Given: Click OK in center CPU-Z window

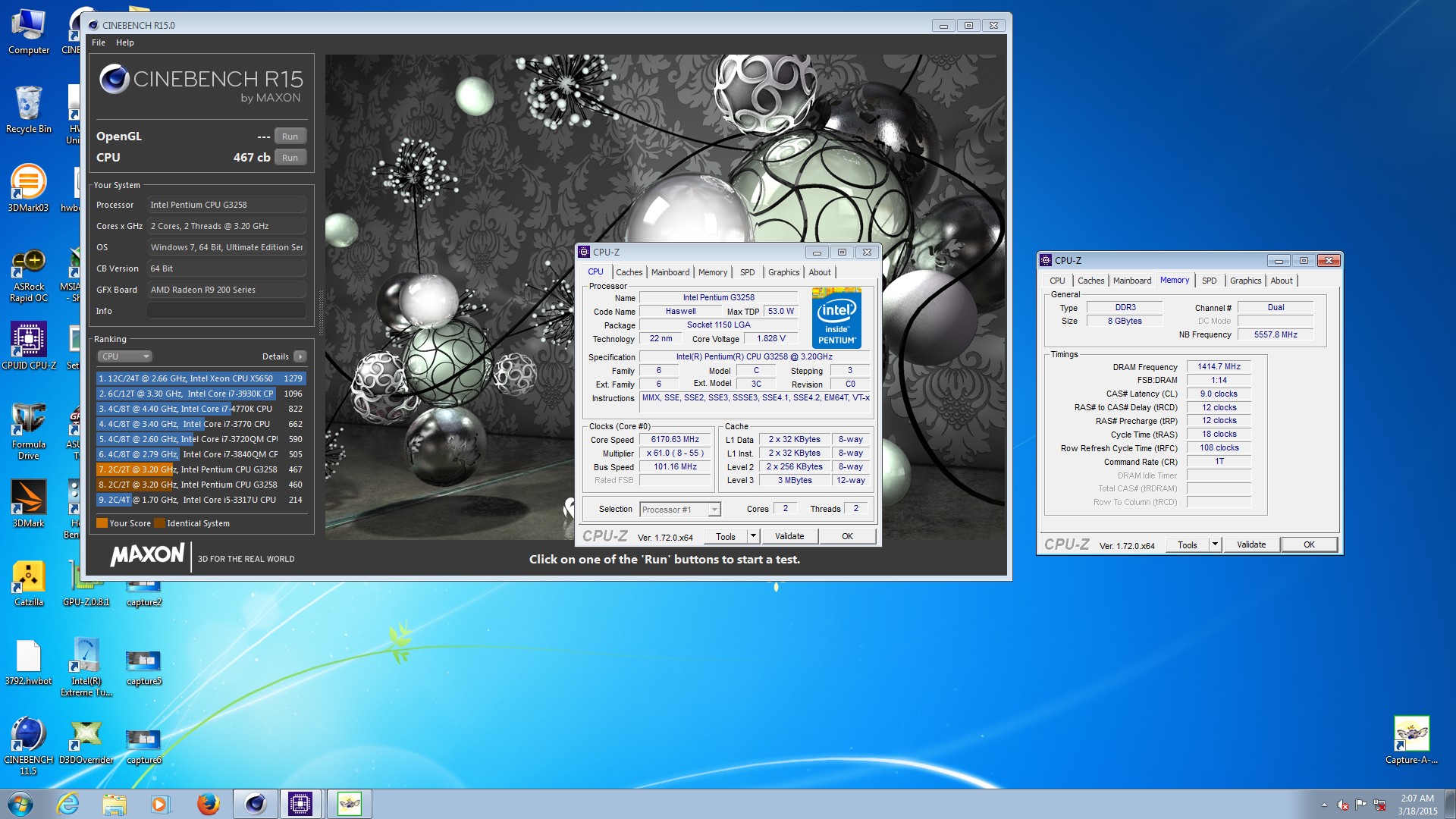Looking at the screenshot, I should [x=847, y=536].
